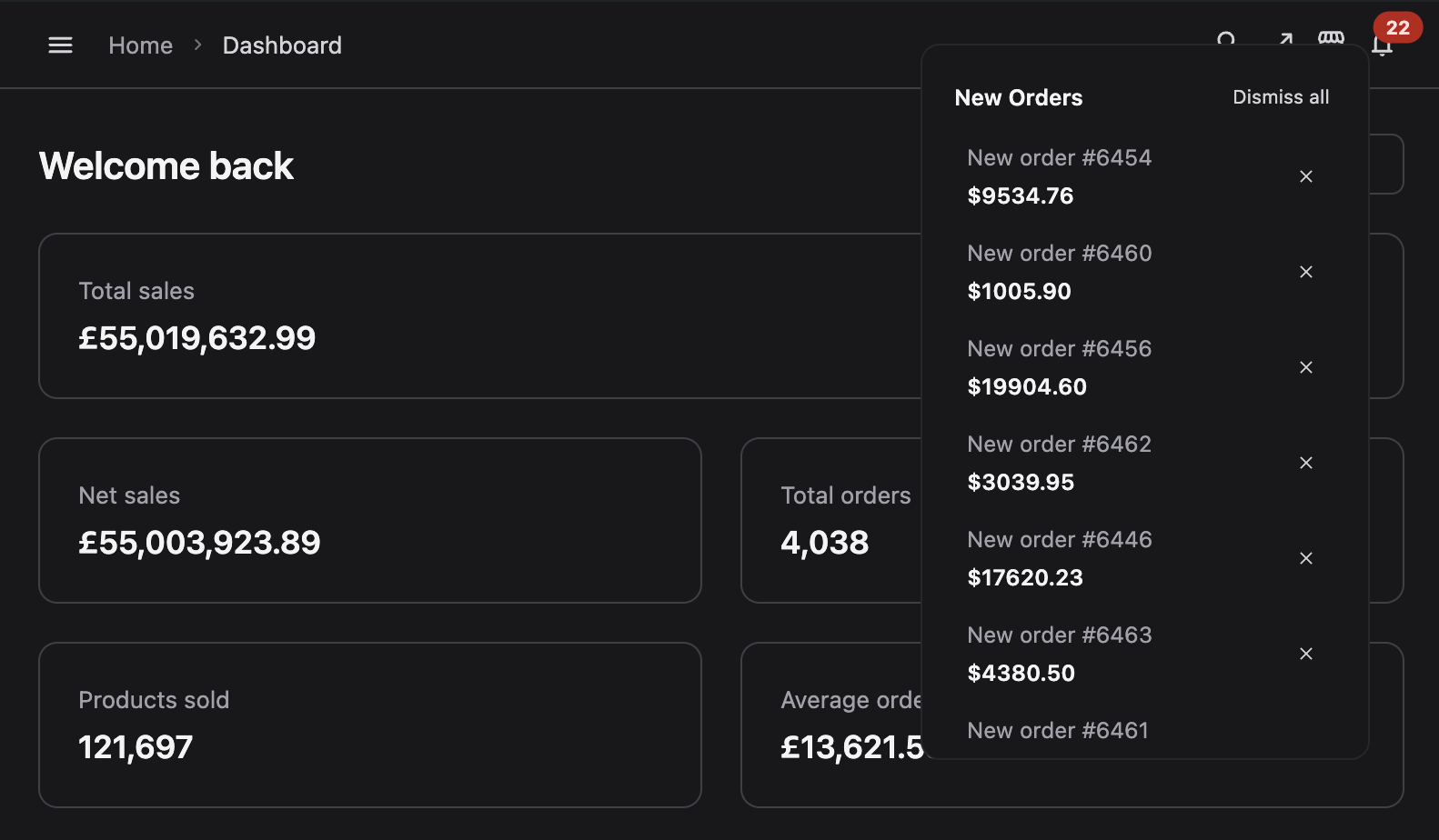The width and height of the screenshot is (1439, 840).
Task: Click the Net sales card
Action: click(x=369, y=520)
